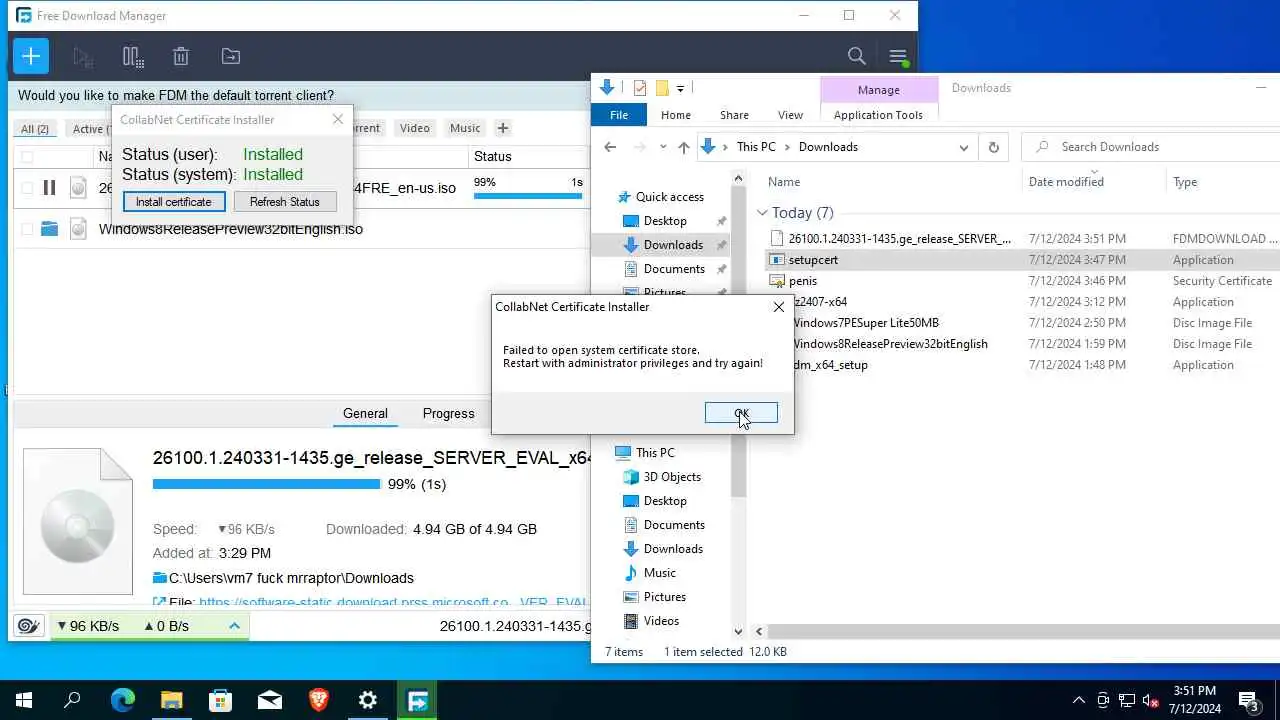
Task: Click OK in the error dialog
Action: coord(741,413)
